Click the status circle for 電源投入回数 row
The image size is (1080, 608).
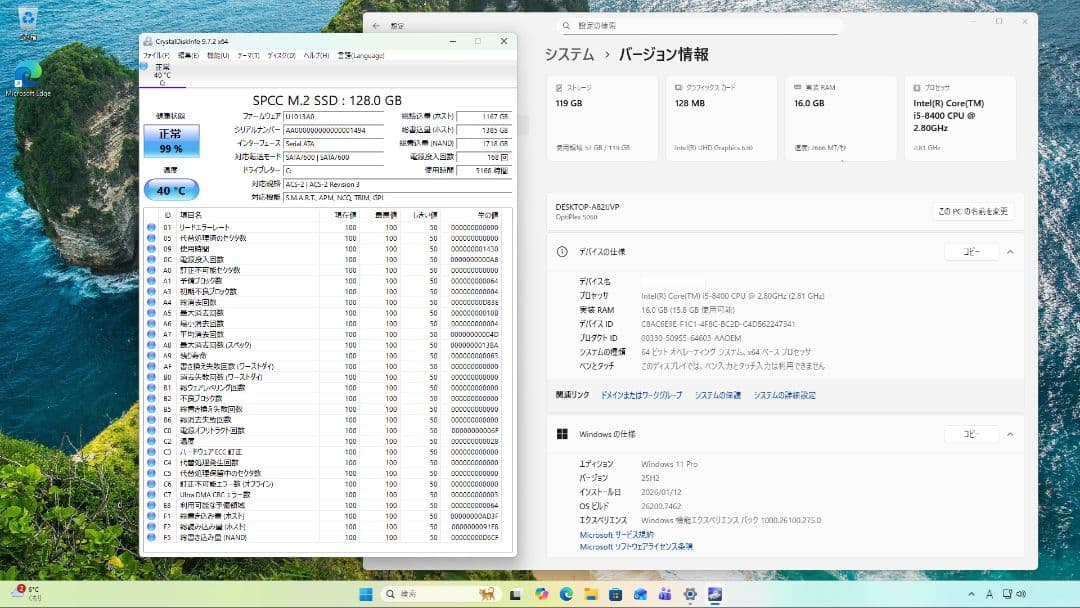(152, 260)
